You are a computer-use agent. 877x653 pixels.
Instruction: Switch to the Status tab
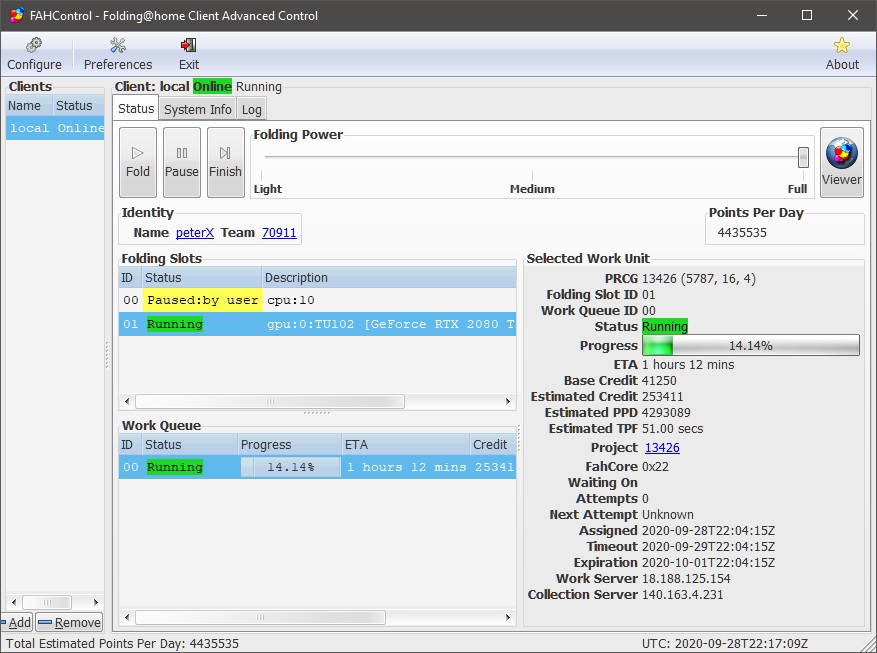pos(136,108)
